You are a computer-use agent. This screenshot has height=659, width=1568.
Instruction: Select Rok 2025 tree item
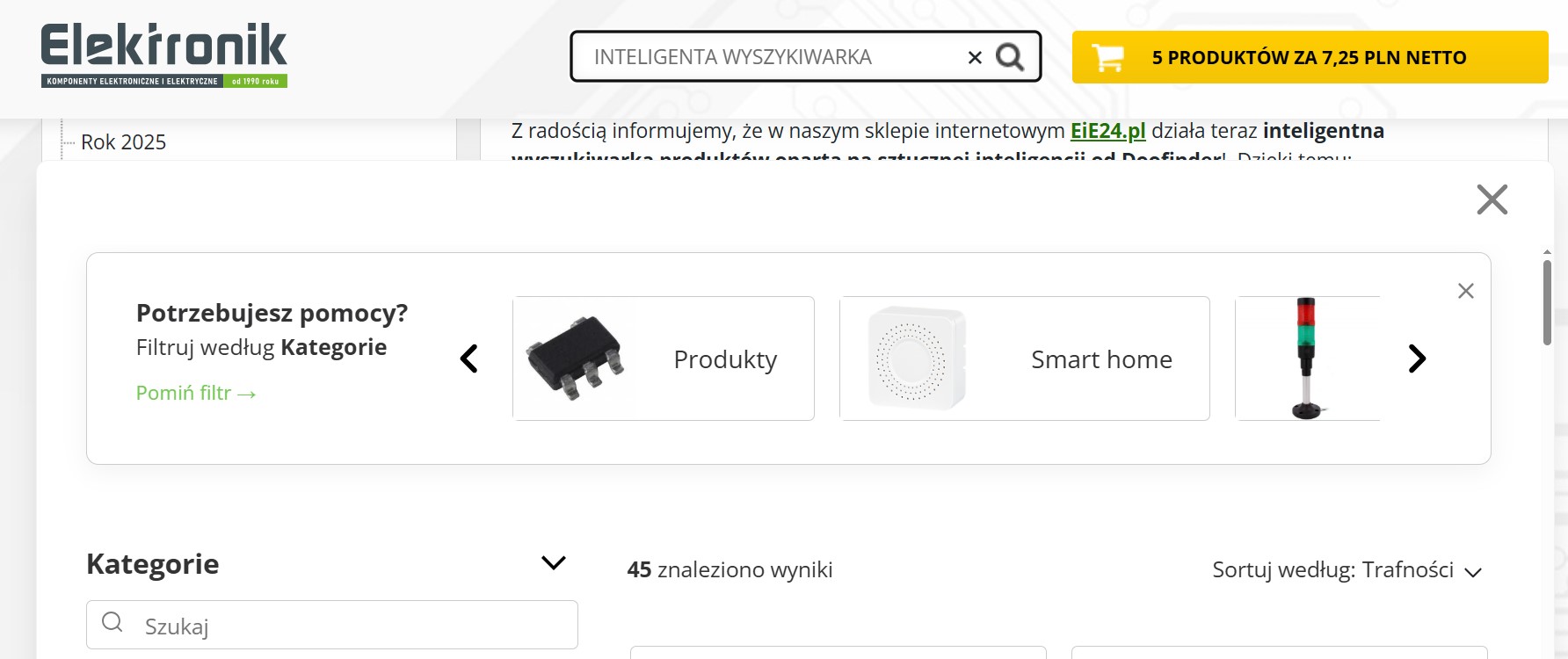tap(123, 142)
